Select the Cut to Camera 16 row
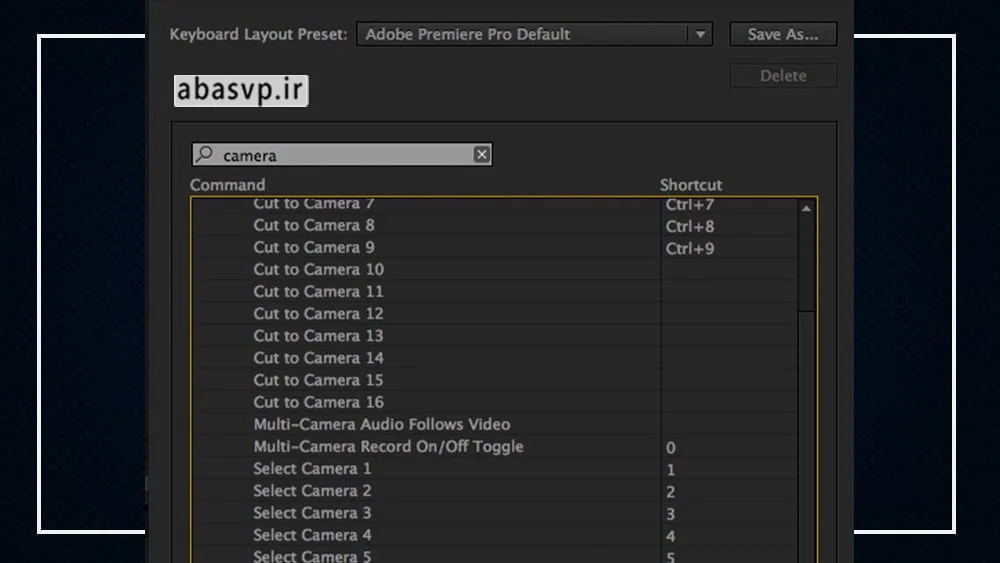The height and width of the screenshot is (563, 1000). point(426,402)
